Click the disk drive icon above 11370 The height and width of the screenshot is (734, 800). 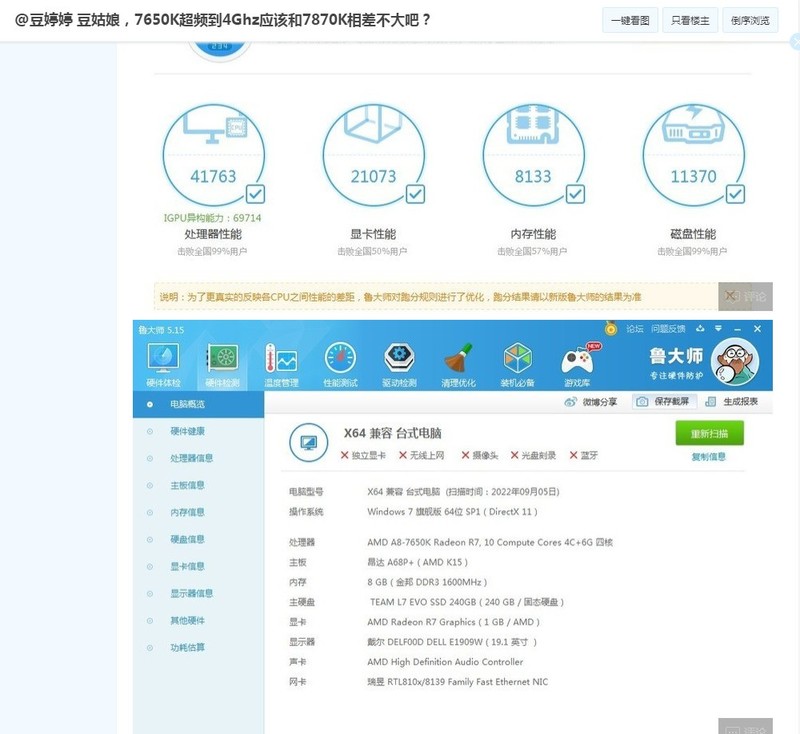(x=693, y=124)
